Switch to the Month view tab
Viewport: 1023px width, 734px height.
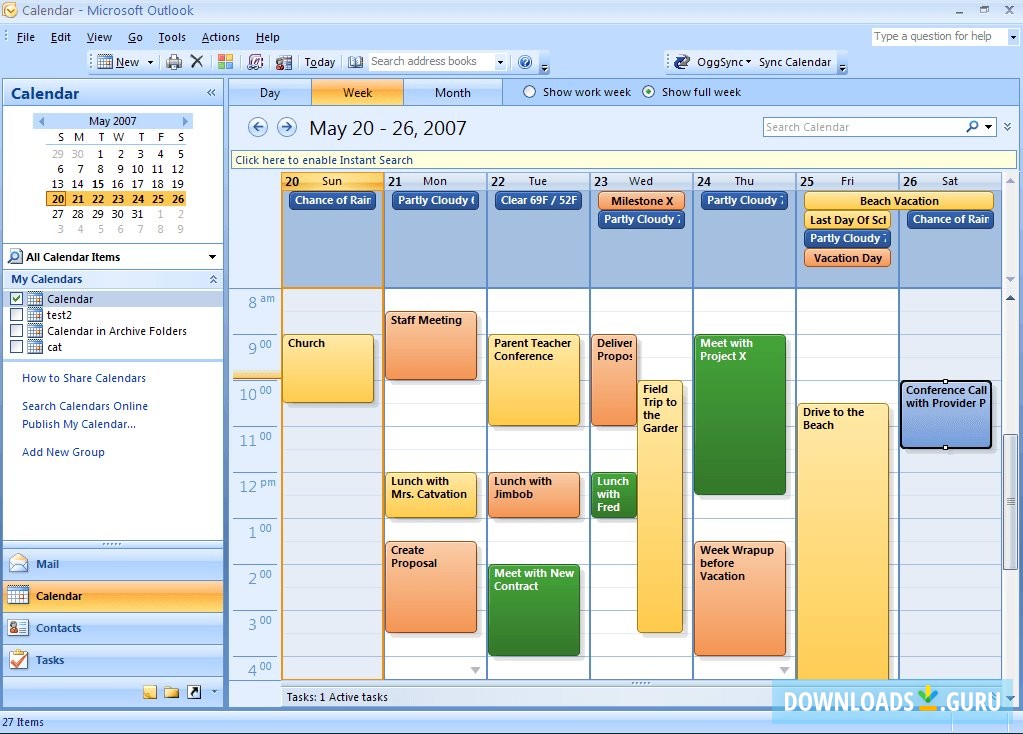[453, 93]
